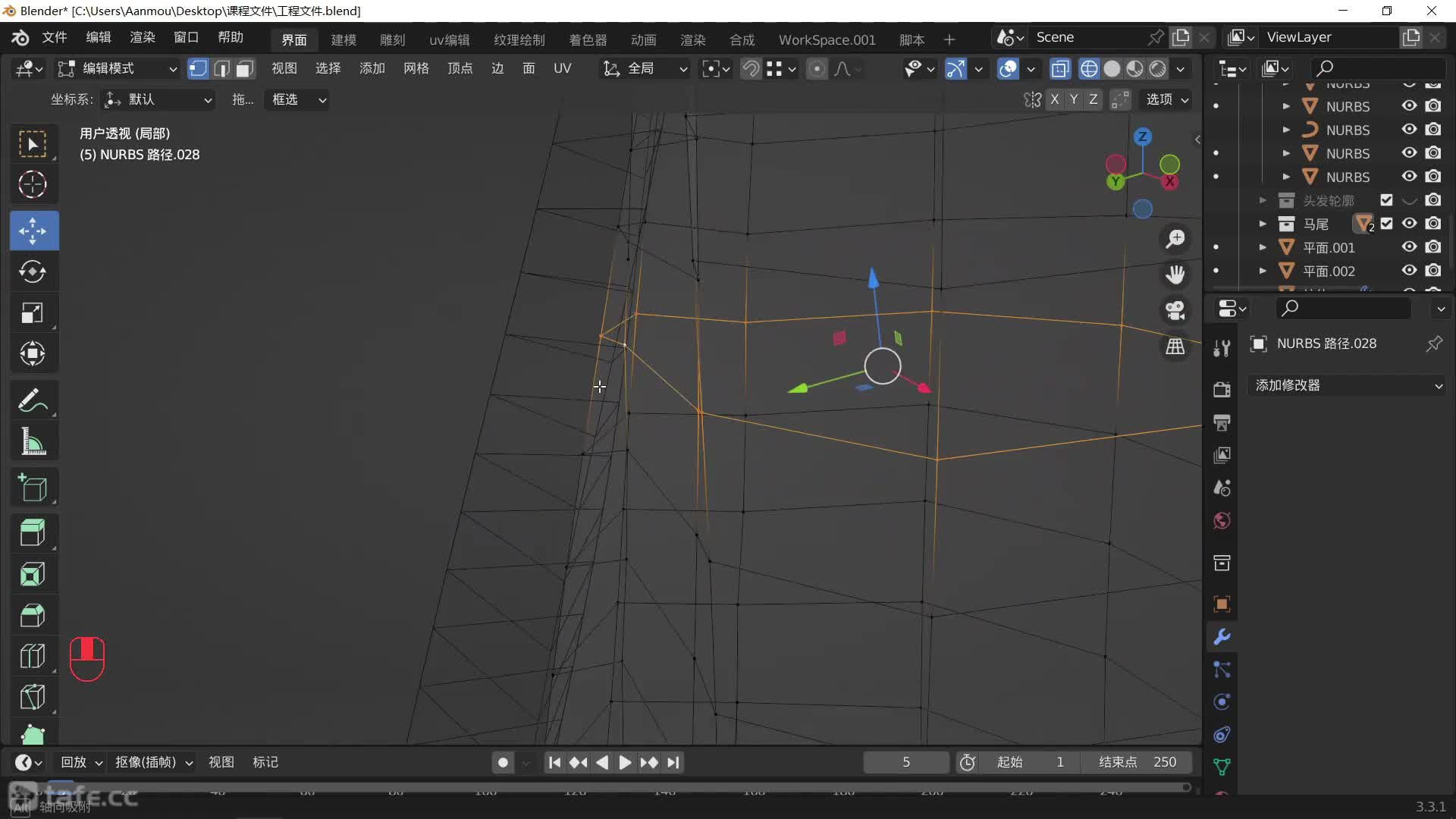Play the animation forward
This screenshot has height=819, width=1456.
coord(625,762)
